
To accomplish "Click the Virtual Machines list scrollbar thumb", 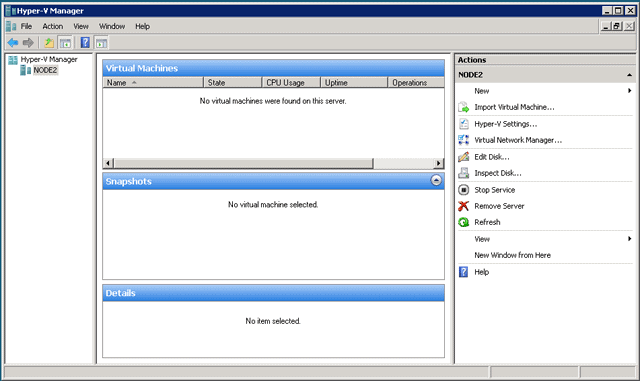I will click(243, 163).
